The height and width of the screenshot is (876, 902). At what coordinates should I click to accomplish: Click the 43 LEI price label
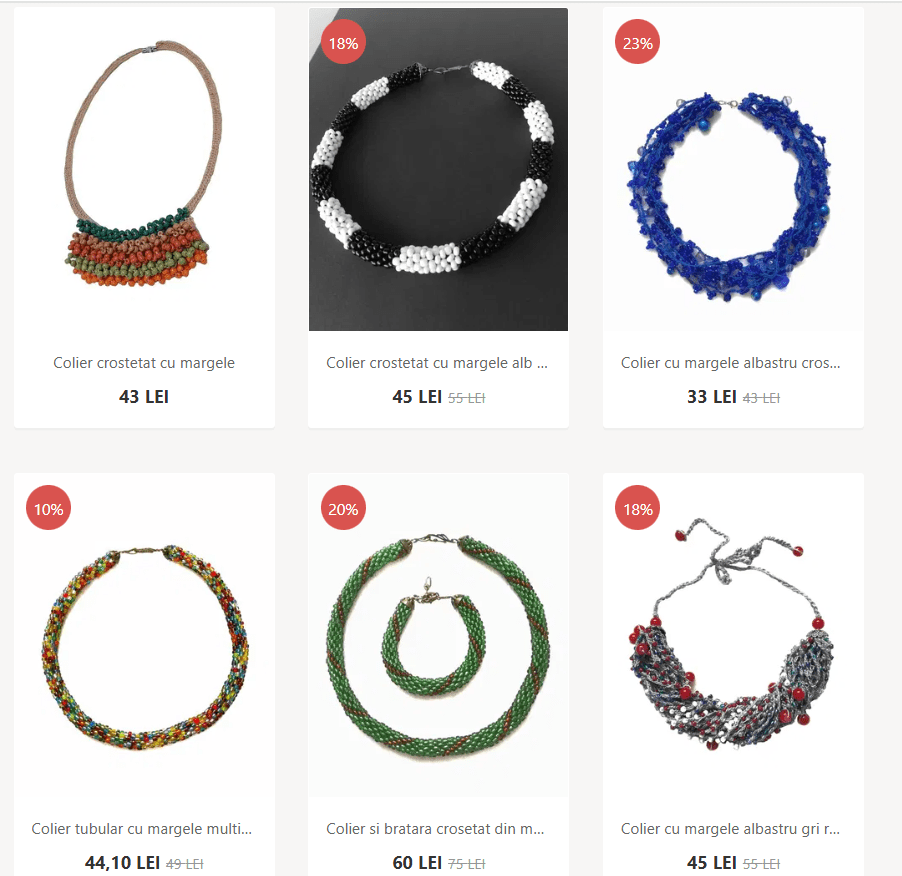pyautogui.click(x=144, y=397)
